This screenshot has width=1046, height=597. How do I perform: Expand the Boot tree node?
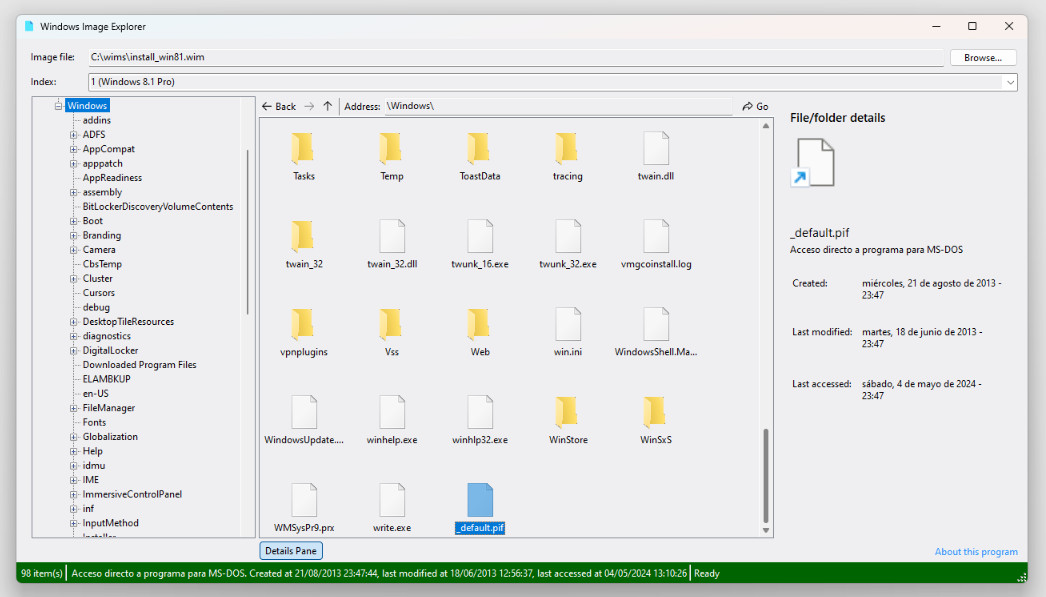pos(73,221)
